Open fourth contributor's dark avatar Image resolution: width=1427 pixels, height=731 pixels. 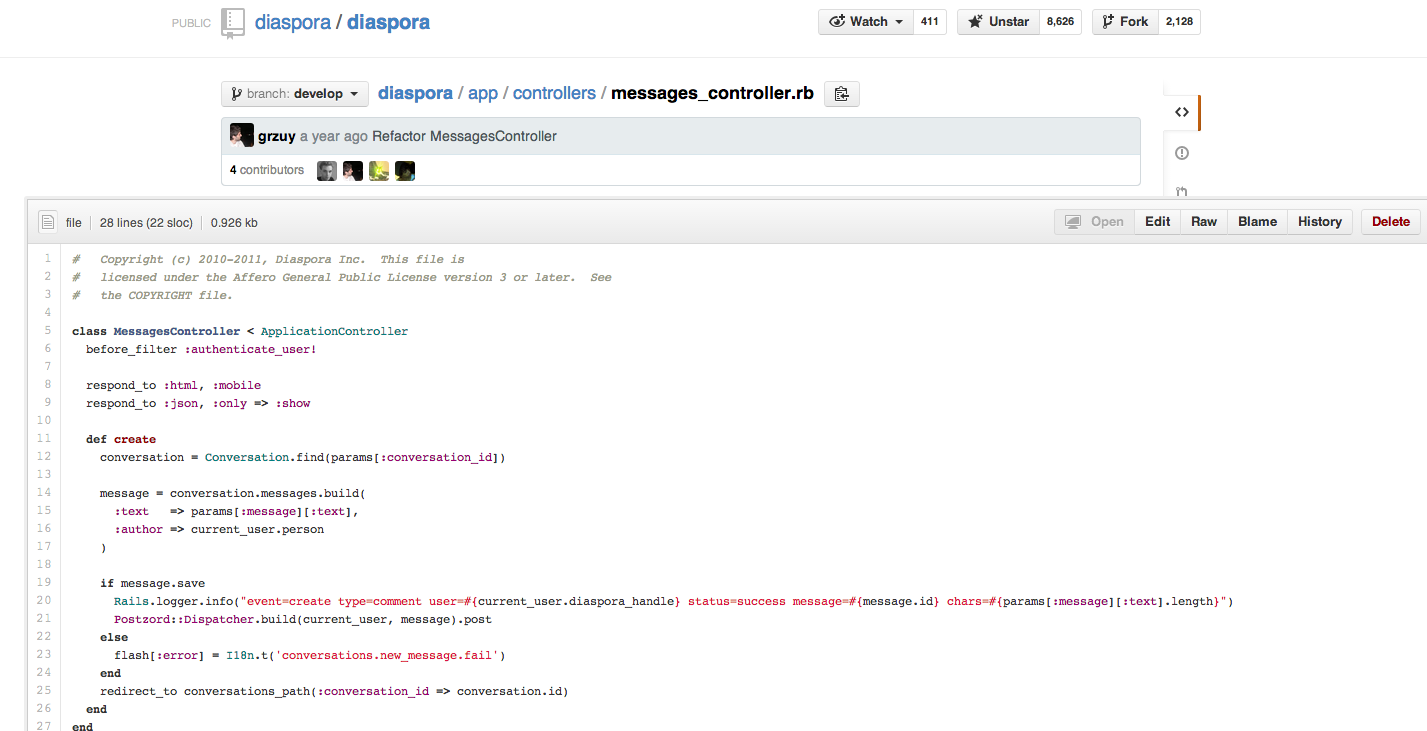(x=405, y=171)
